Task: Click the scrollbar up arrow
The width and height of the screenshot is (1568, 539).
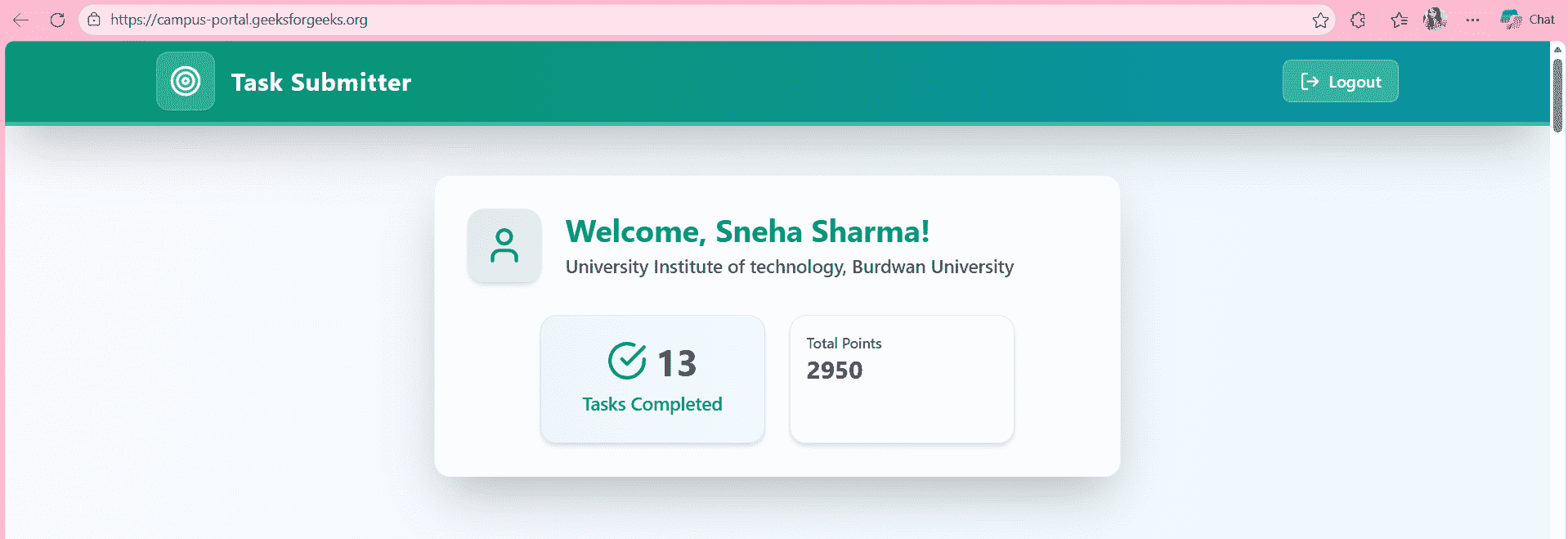Action: coord(1557,50)
